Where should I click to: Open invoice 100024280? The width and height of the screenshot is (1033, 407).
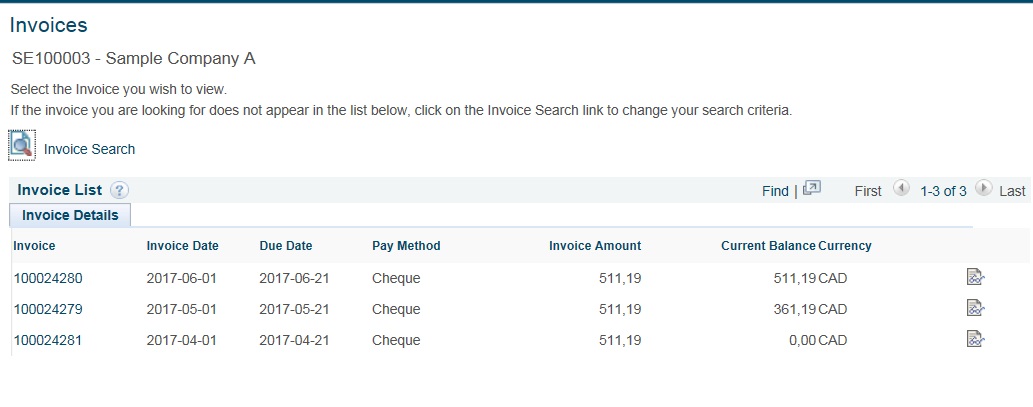tap(48, 279)
